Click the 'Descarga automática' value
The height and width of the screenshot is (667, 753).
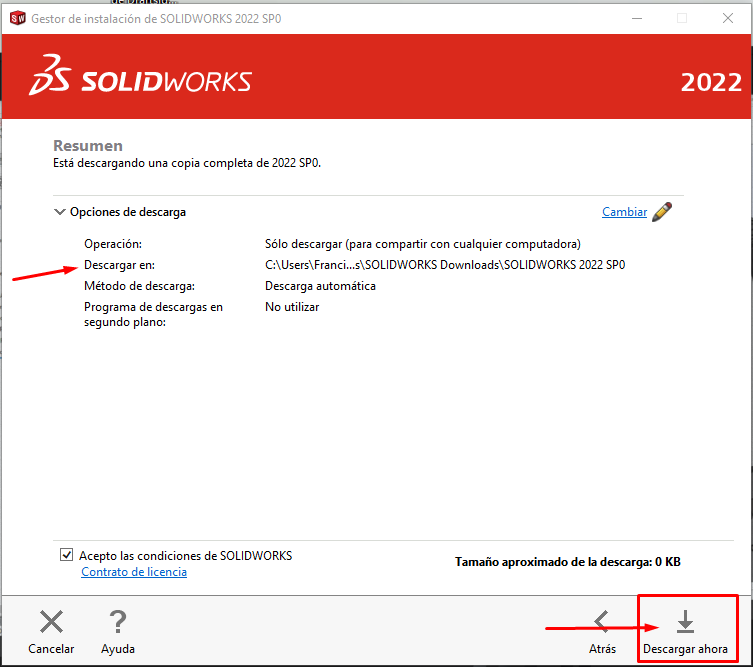320,286
